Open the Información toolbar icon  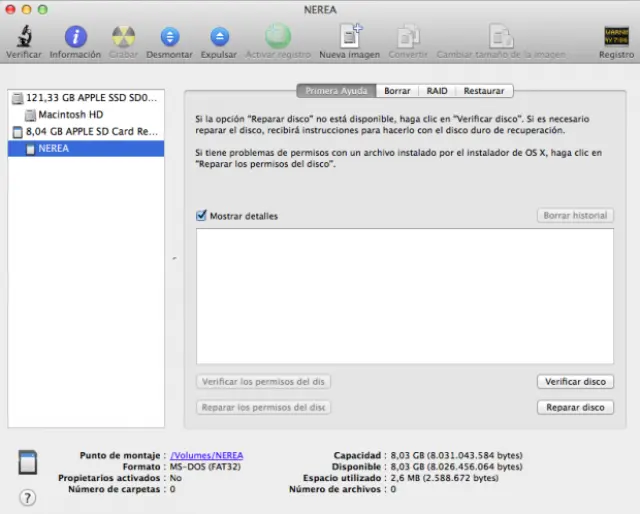(75, 37)
